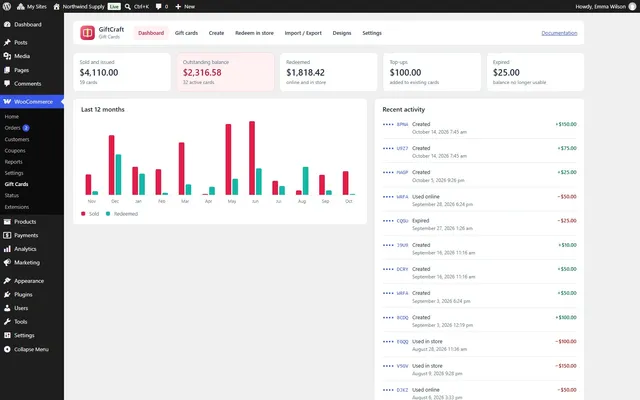This screenshot has width=640, height=400.
Task: Click the Plugins plug icon
Action: click(x=7, y=294)
